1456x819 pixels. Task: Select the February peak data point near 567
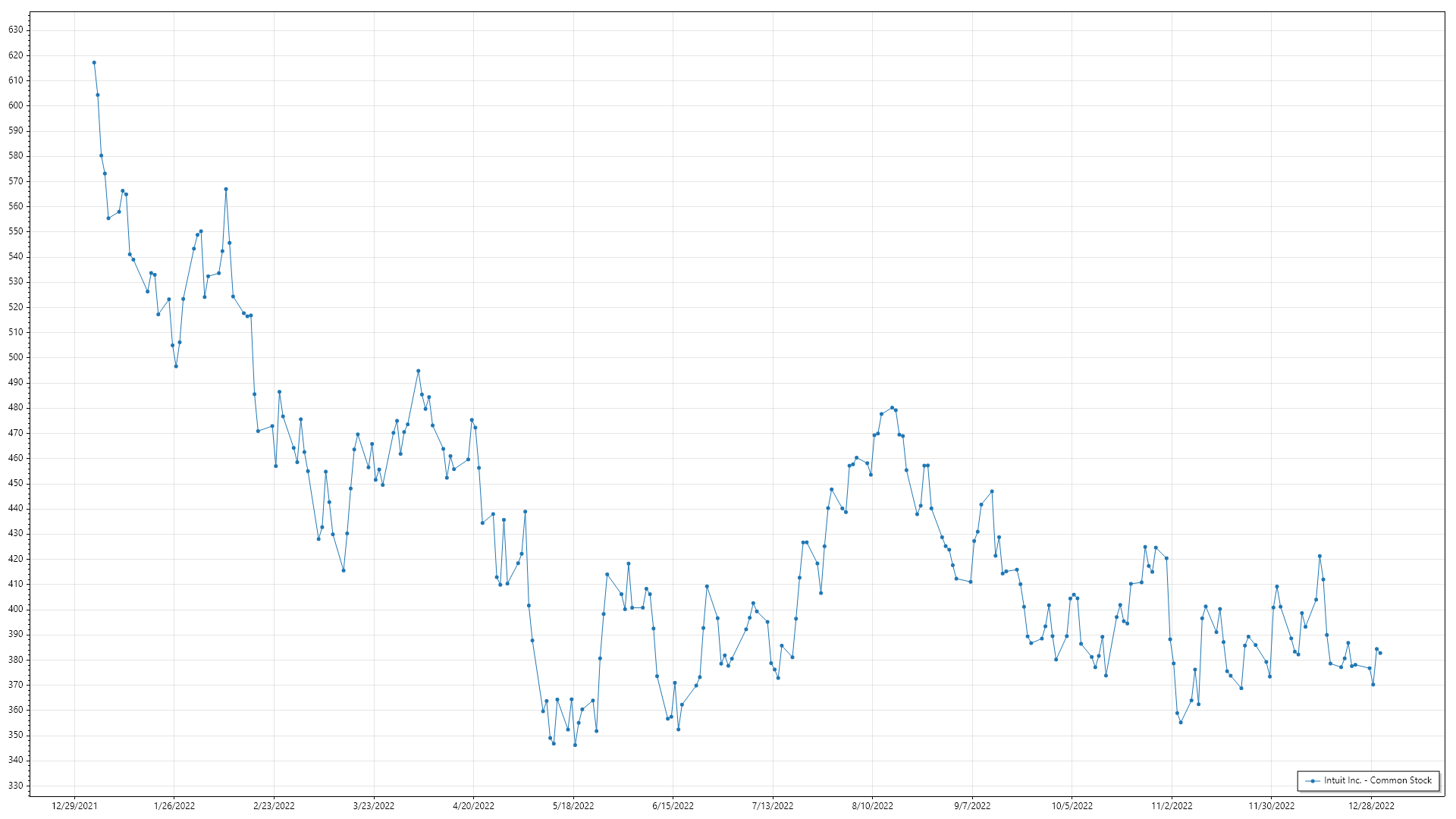pos(226,189)
